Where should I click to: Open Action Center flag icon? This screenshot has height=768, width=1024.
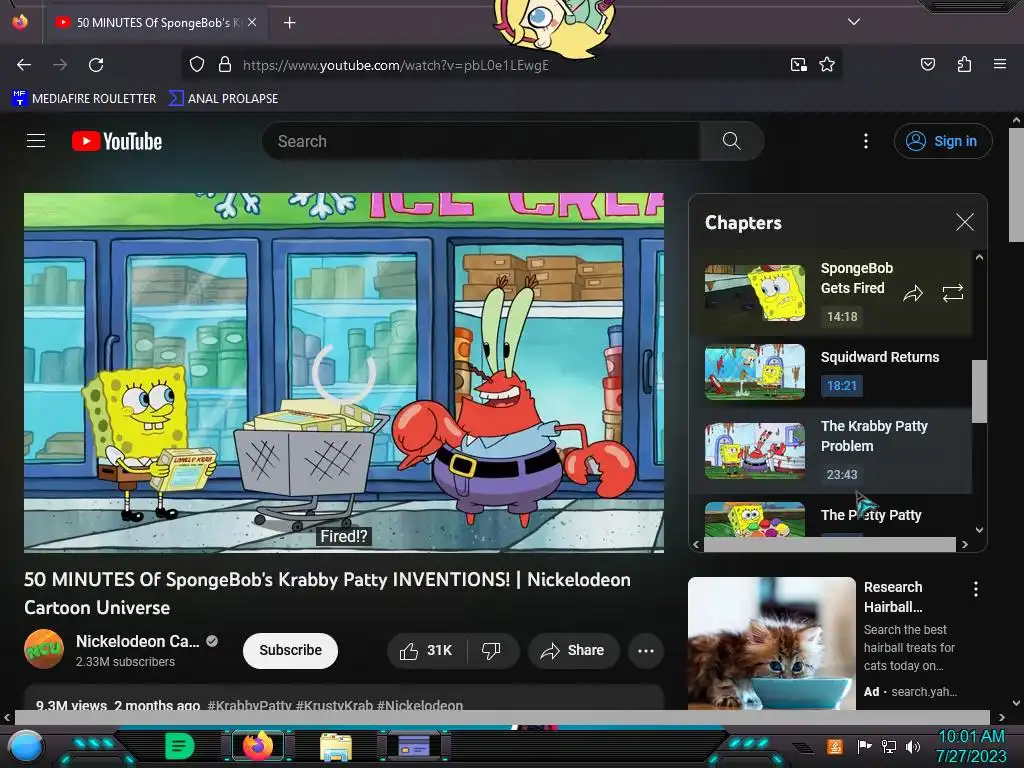[864, 746]
